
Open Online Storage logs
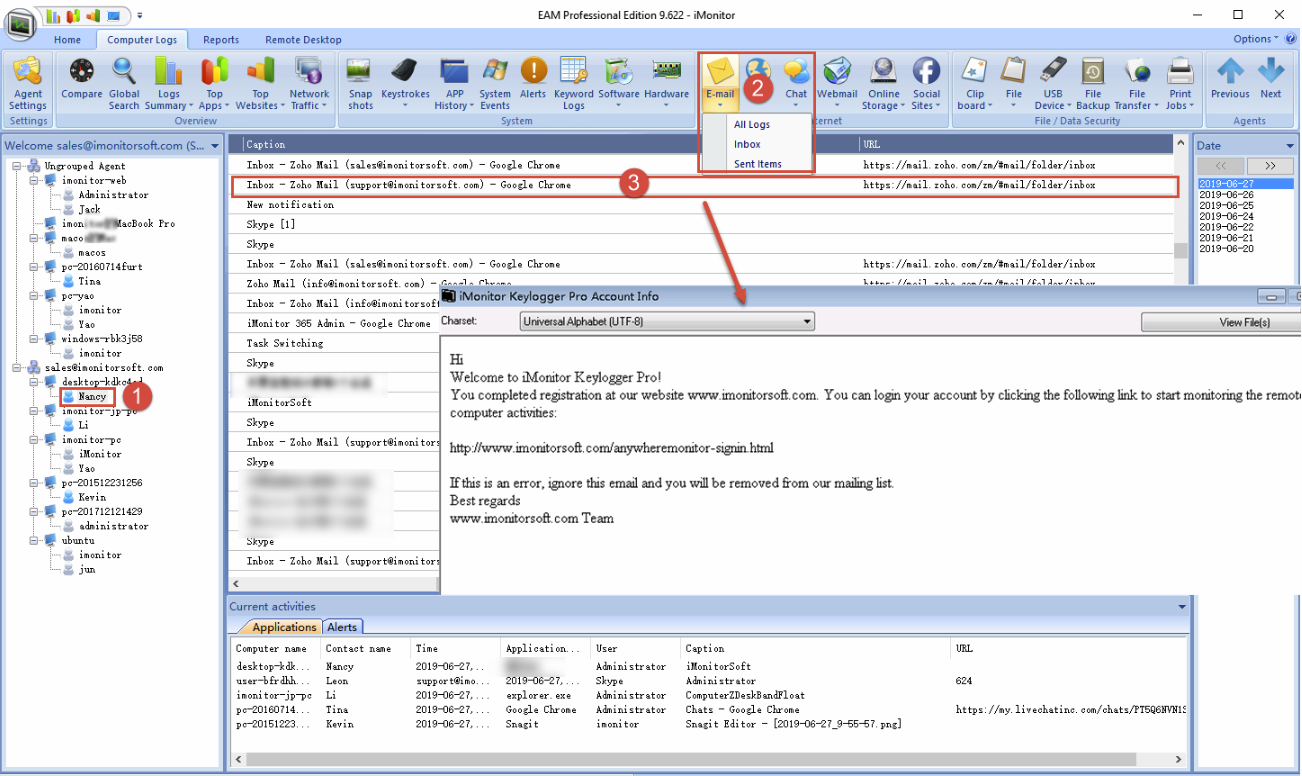point(882,84)
